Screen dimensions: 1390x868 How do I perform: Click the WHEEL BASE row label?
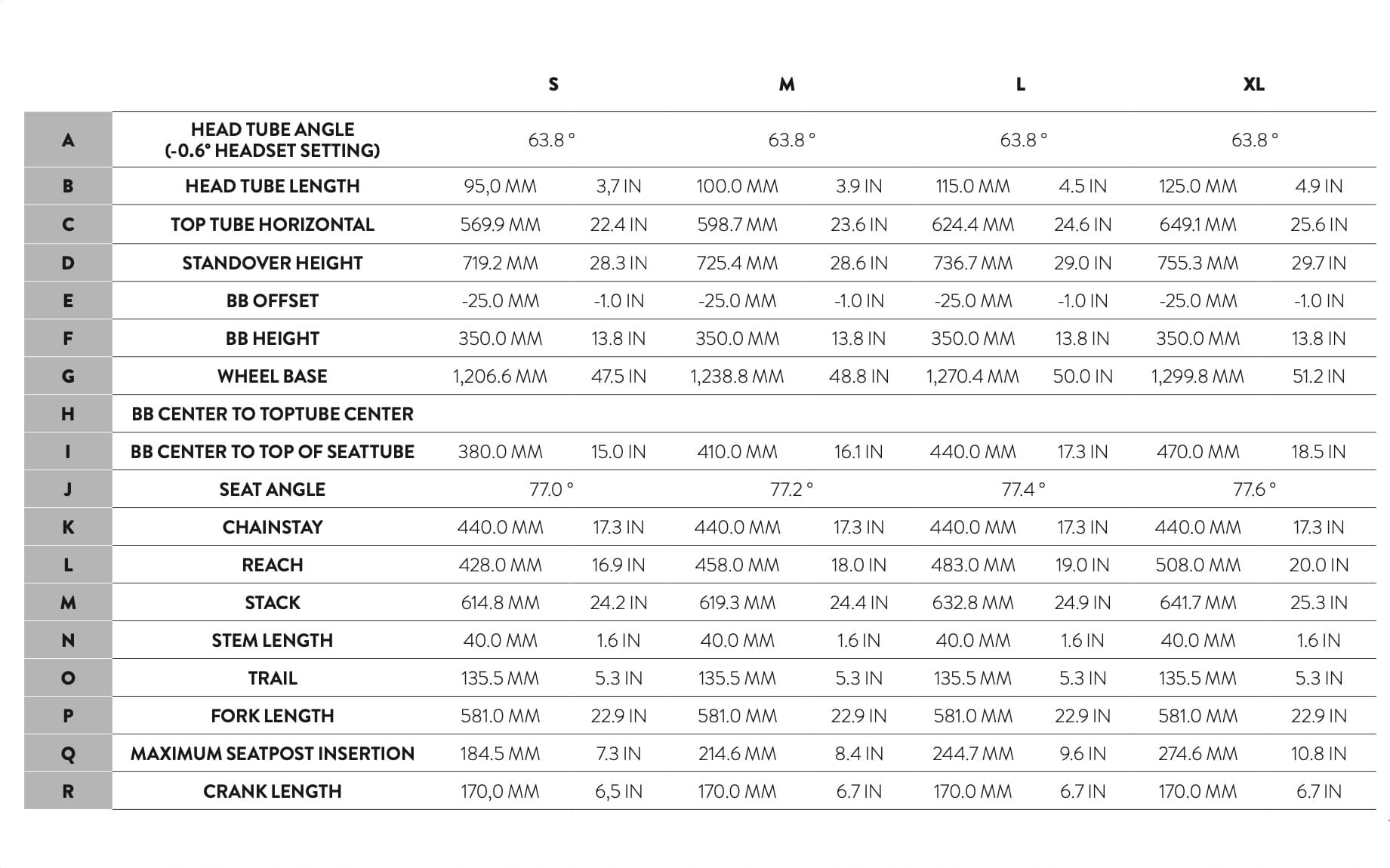pyautogui.click(x=273, y=376)
